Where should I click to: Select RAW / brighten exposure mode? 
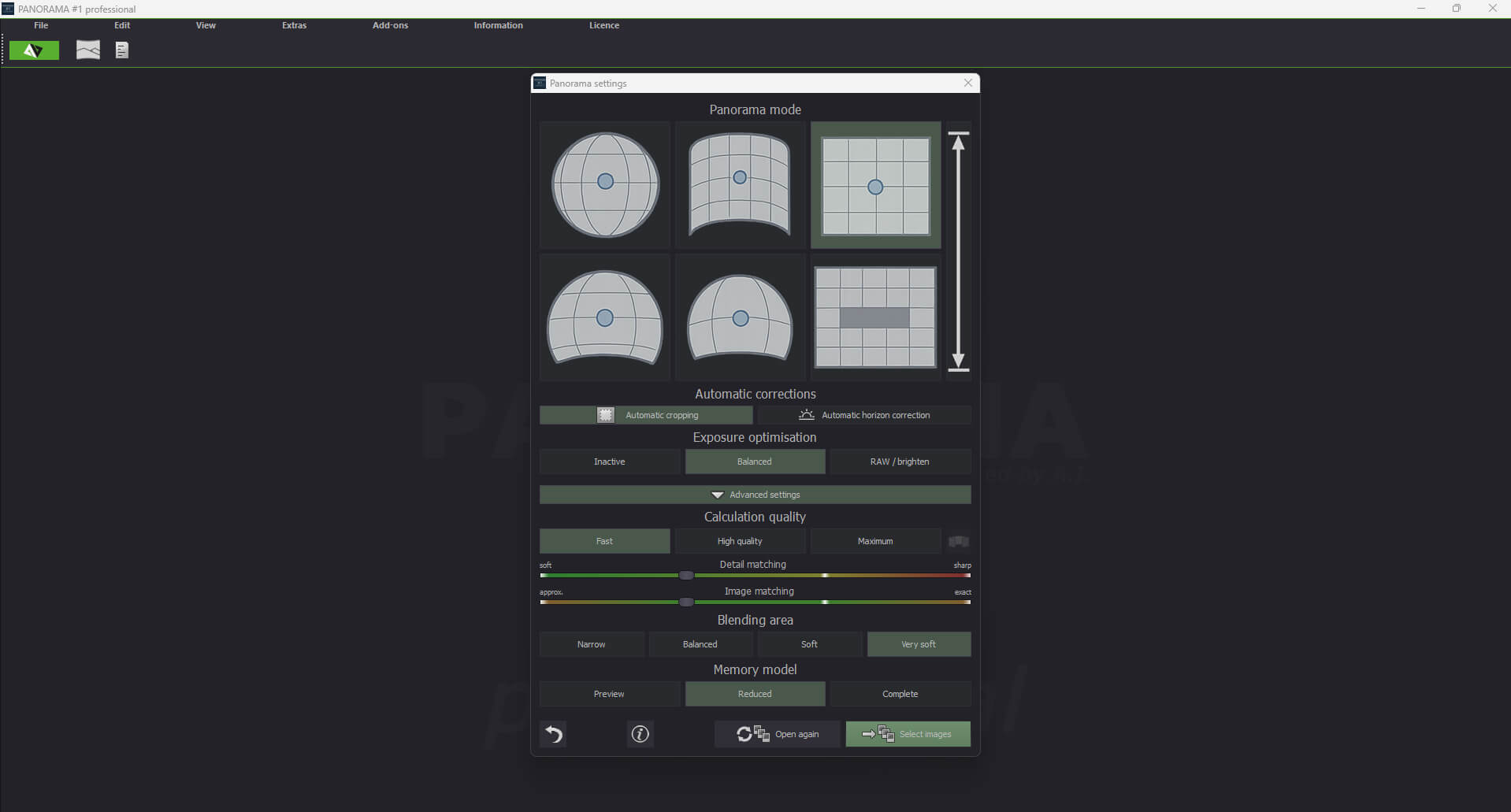click(x=900, y=462)
